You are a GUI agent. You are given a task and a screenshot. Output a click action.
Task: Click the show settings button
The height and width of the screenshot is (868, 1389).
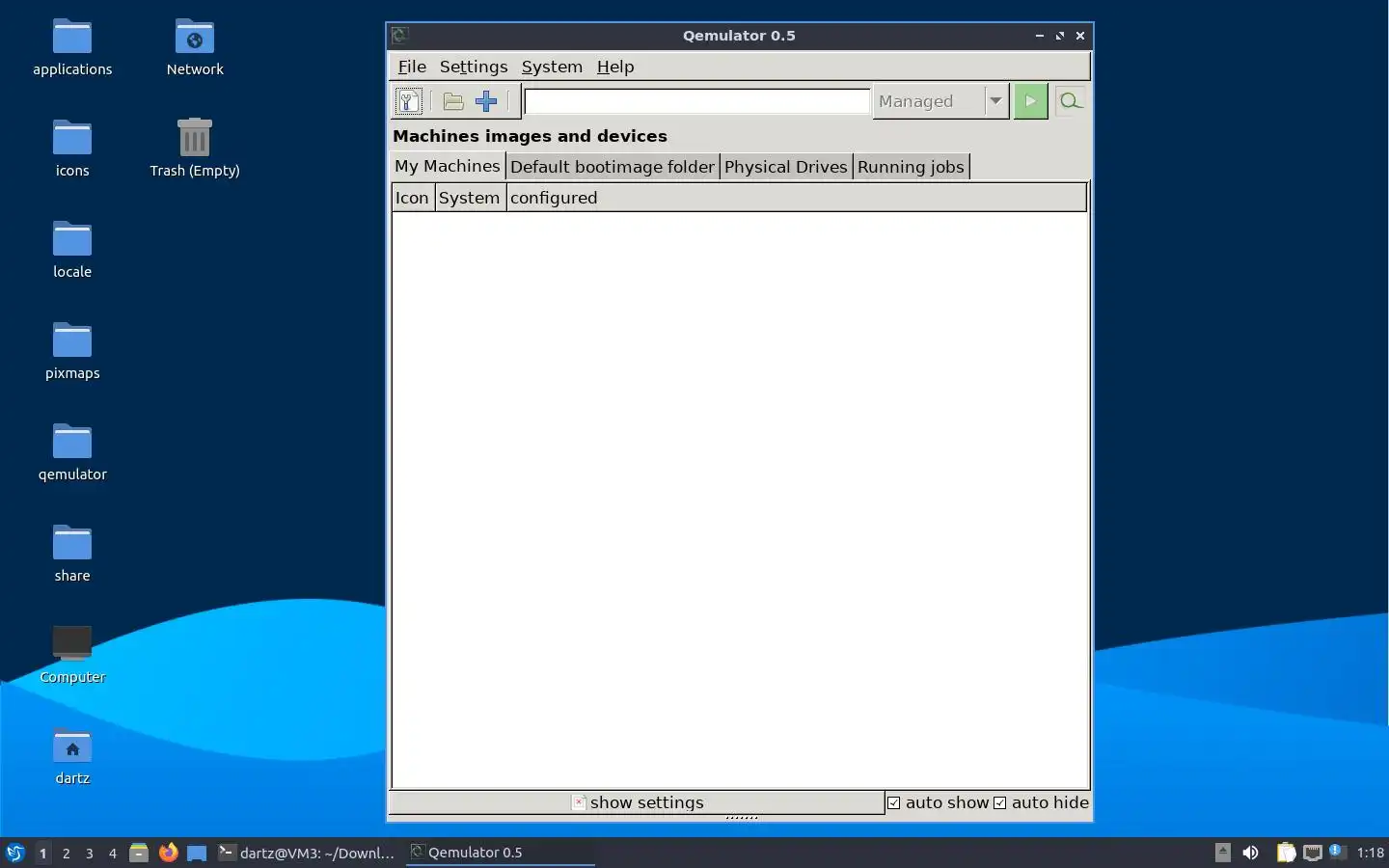pos(638,802)
